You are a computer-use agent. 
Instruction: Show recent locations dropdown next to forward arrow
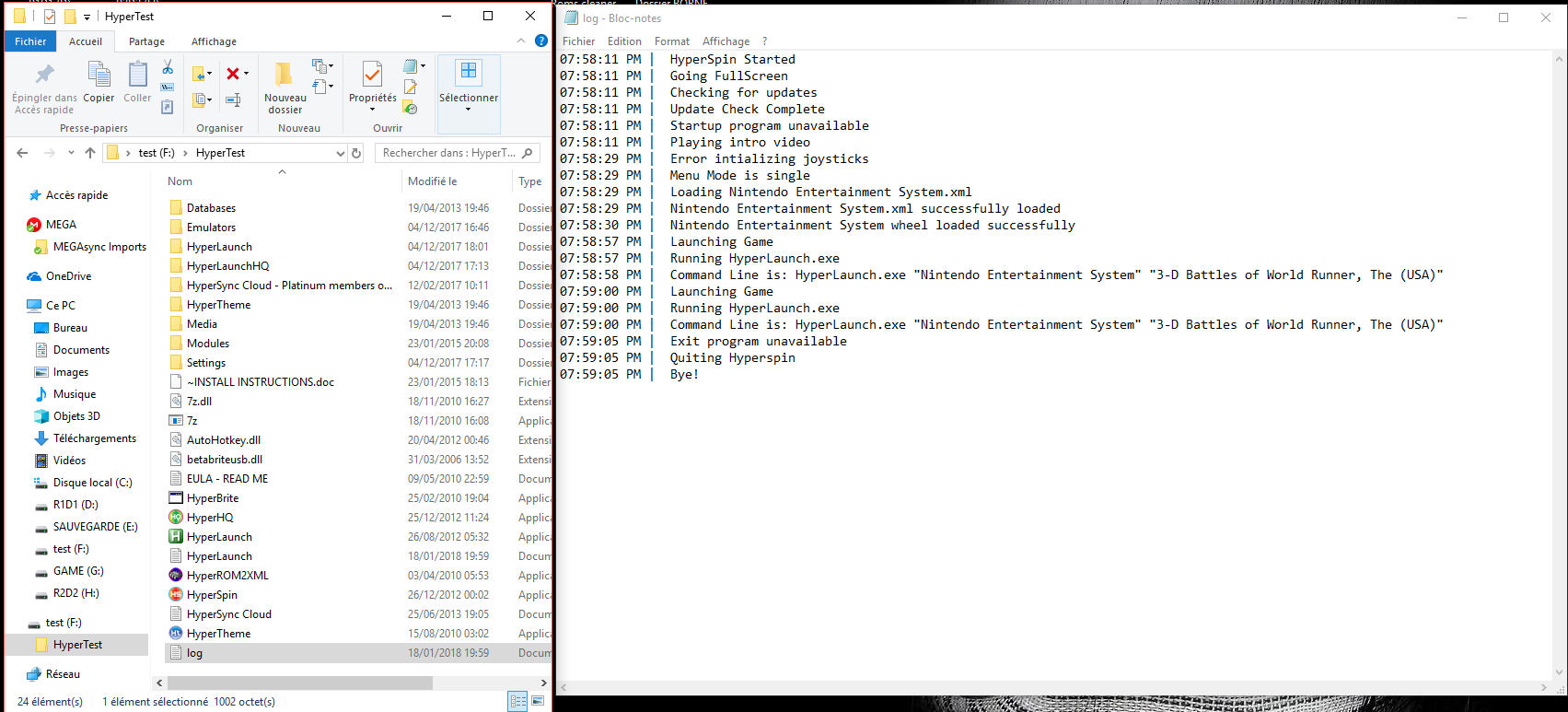click(x=70, y=153)
